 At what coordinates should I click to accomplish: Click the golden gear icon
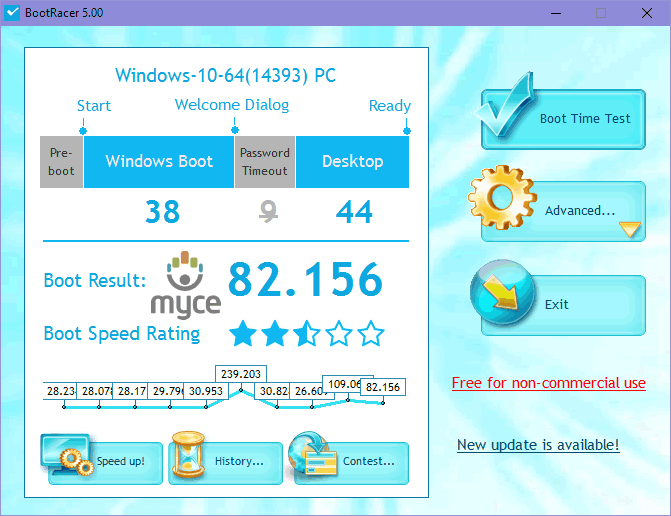point(502,197)
